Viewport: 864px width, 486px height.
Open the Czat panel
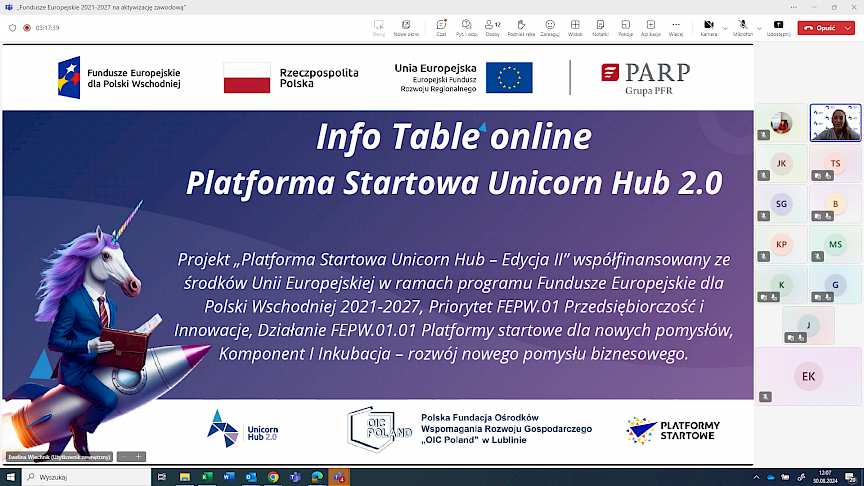click(441, 28)
